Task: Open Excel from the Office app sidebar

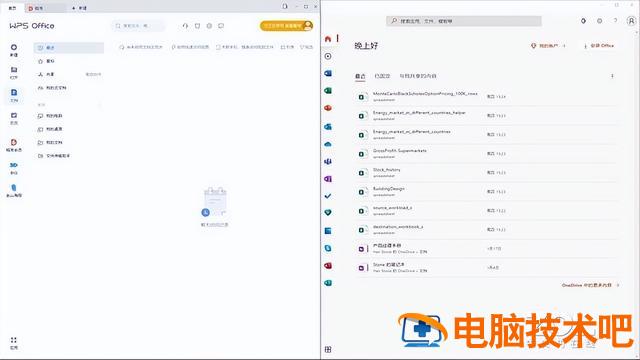Action: click(328, 91)
